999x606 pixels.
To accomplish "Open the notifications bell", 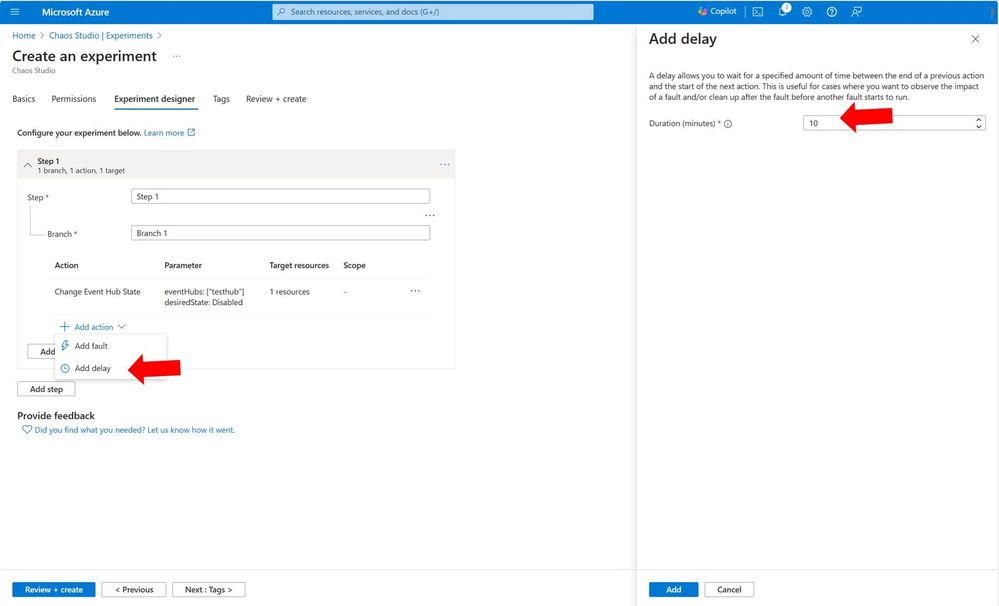I will [783, 11].
